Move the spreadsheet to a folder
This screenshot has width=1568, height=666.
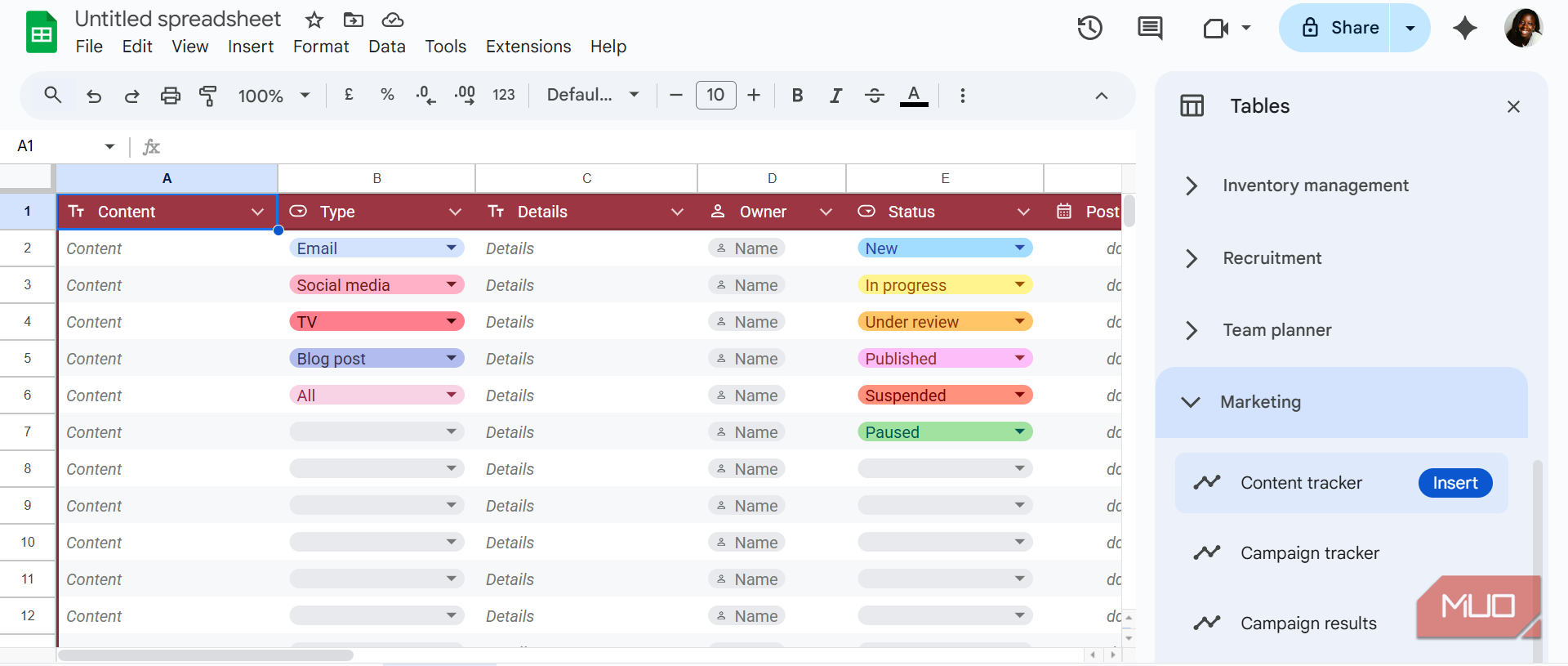click(x=354, y=20)
